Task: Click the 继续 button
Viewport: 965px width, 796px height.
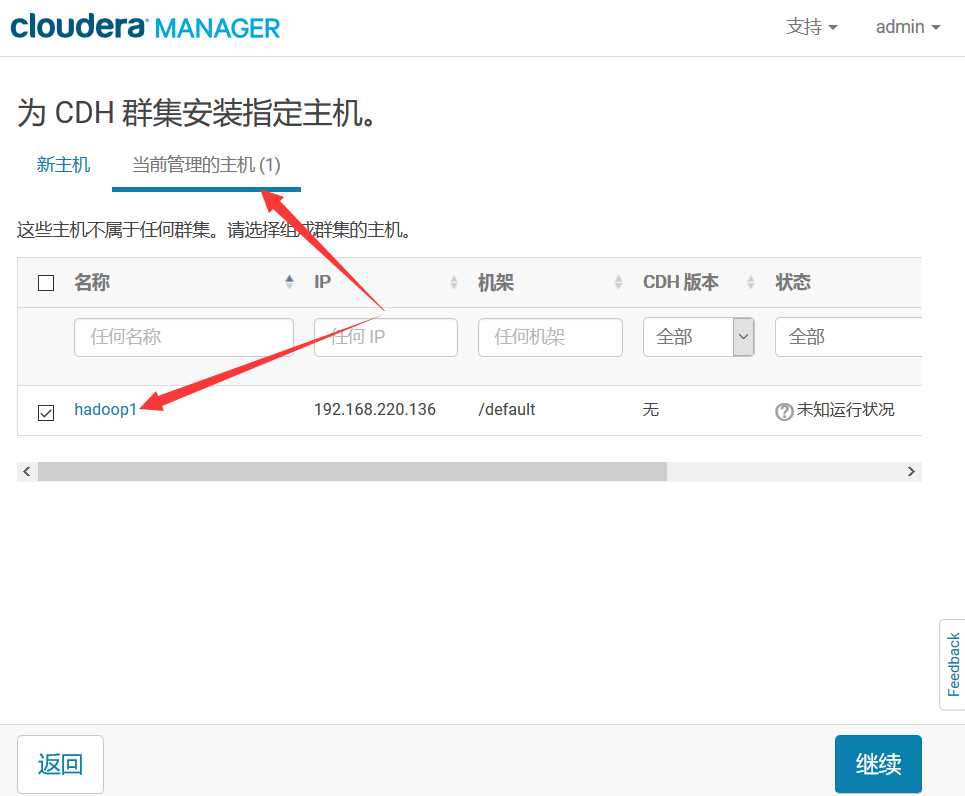Action: (878, 764)
